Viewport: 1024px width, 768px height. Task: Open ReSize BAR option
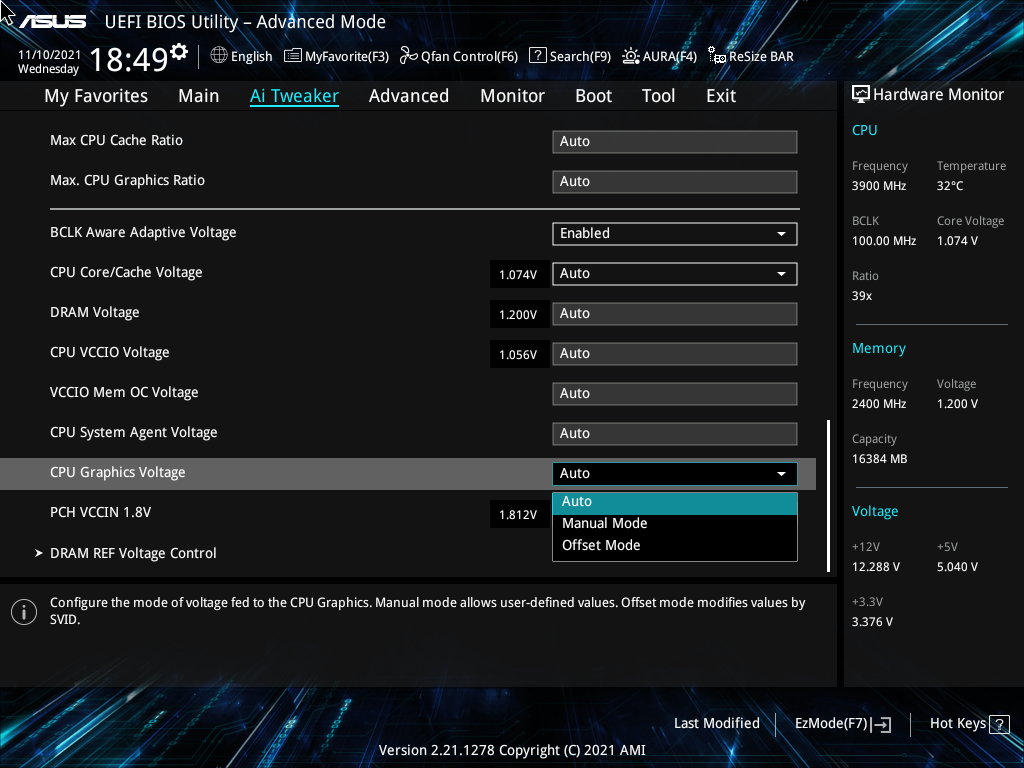(751, 56)
